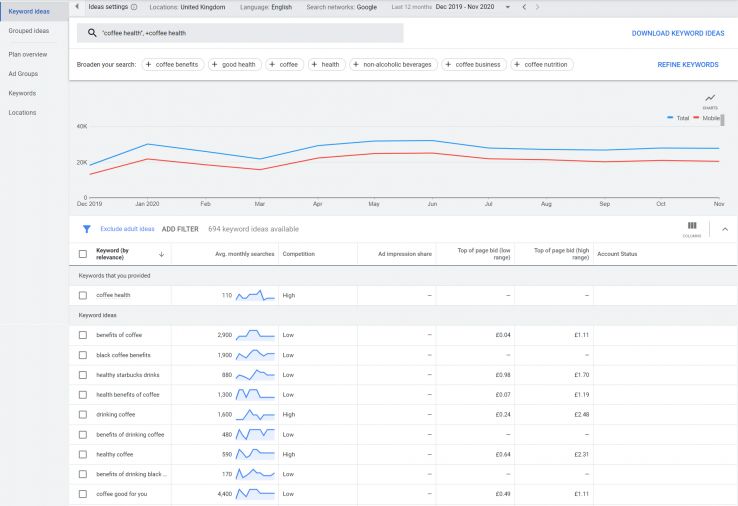Check the select-all keywords header checkbox
Viewport: 738px width, 506px height.
[x=83, y=254]
